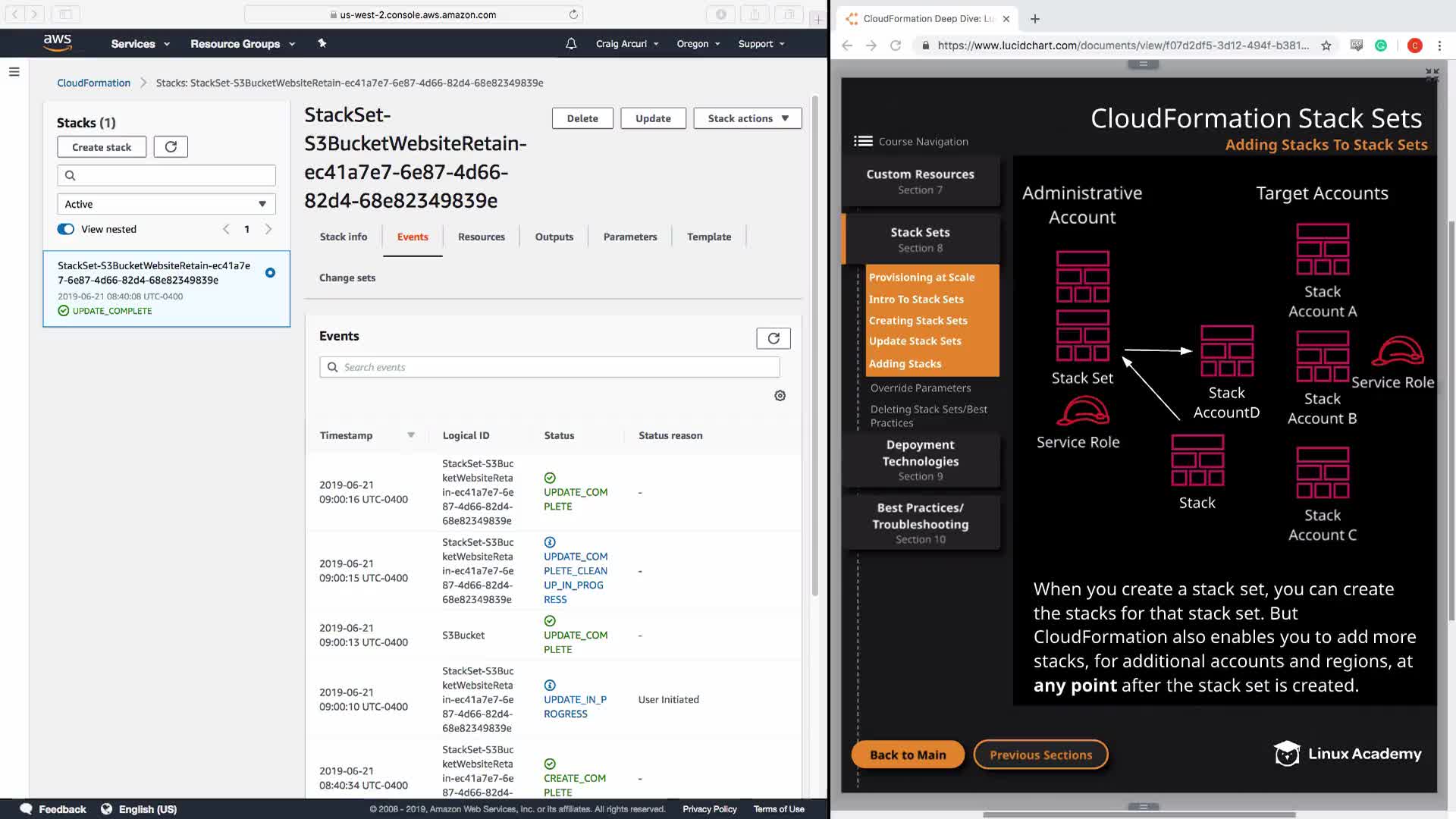Select the StackSet-S3BucketWebsiteRetain stack radio button
Screen dimensions: 1456x819
point(270,273)
